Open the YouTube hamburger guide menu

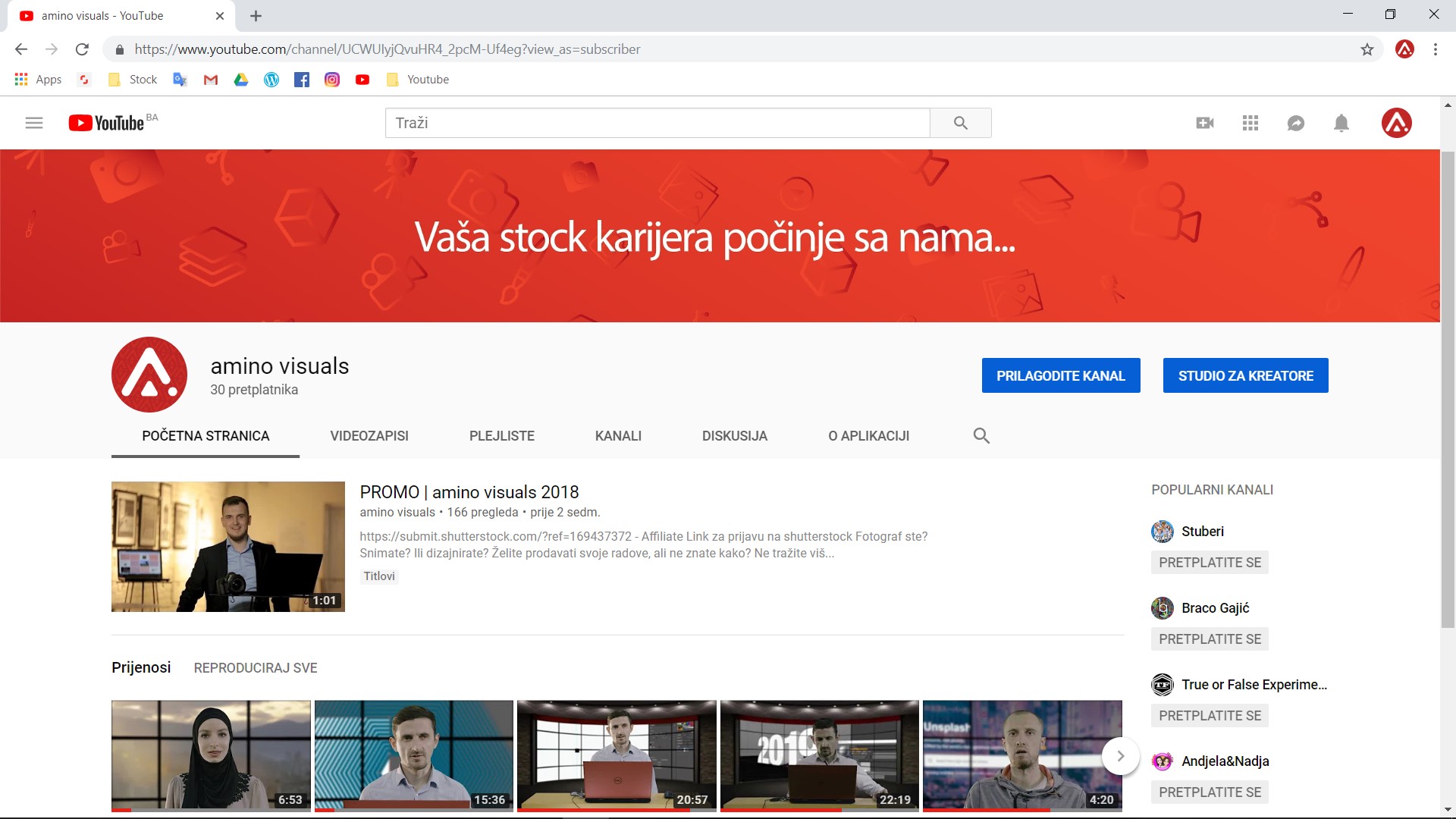point(34,123)
